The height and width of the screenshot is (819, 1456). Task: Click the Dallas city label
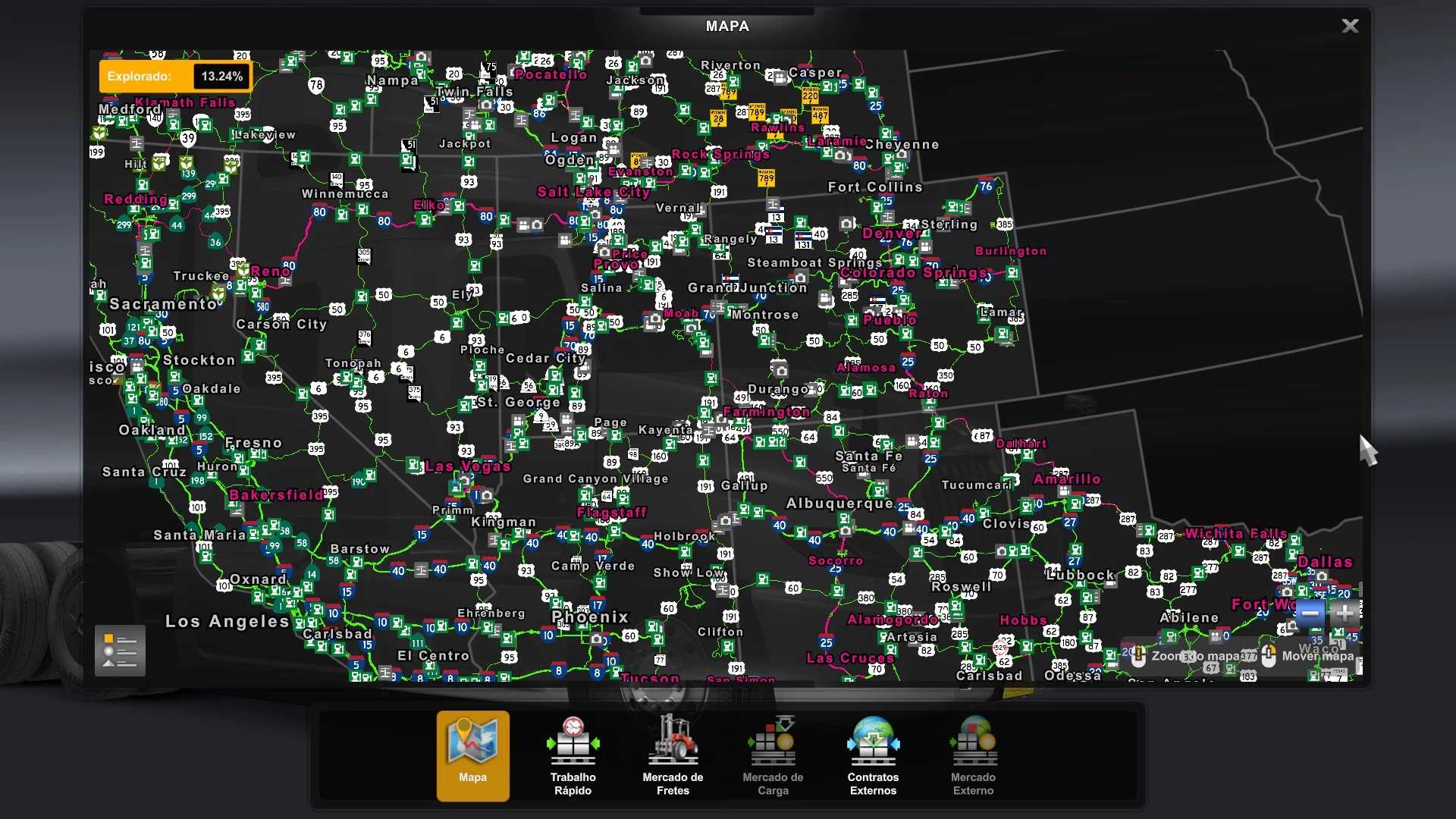click(x=1325, y=562)
